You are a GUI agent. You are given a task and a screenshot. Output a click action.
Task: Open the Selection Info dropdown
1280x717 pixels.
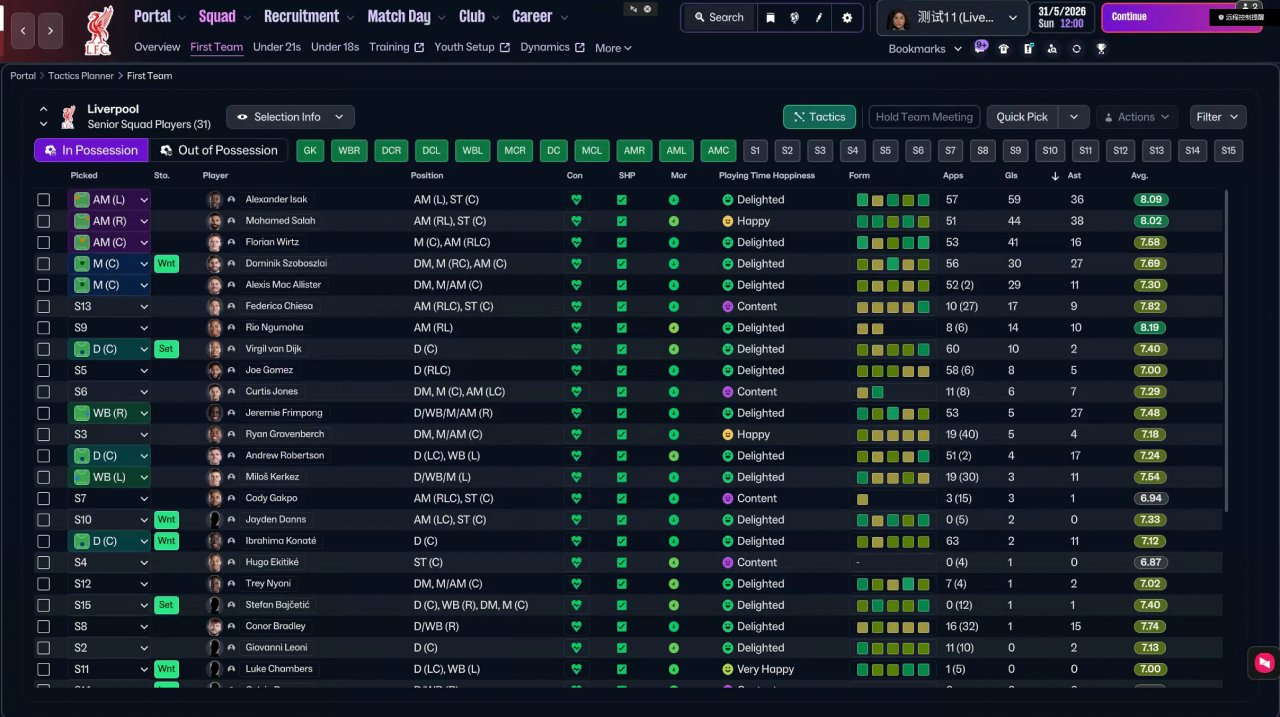click(290, 117)
